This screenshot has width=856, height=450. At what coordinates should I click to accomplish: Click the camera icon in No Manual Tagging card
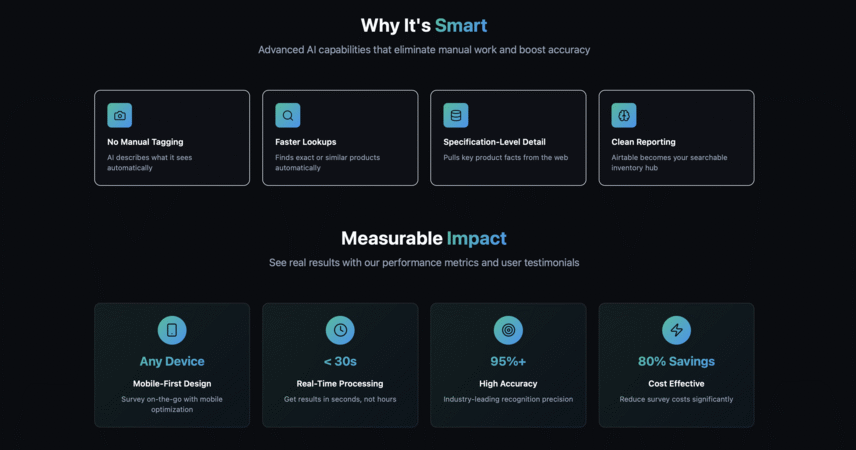120,115
